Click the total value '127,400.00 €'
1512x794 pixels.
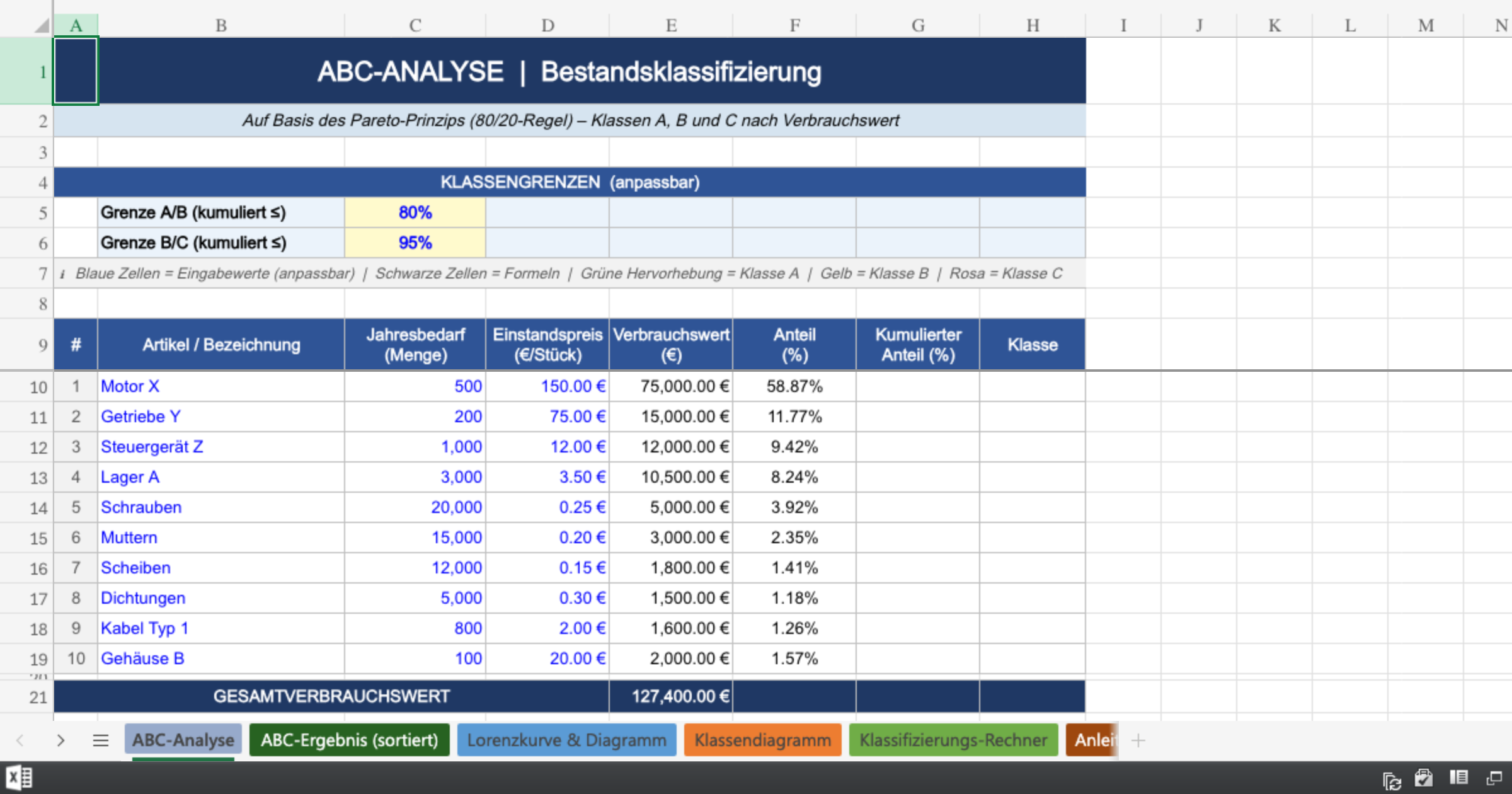click(671, 696)
